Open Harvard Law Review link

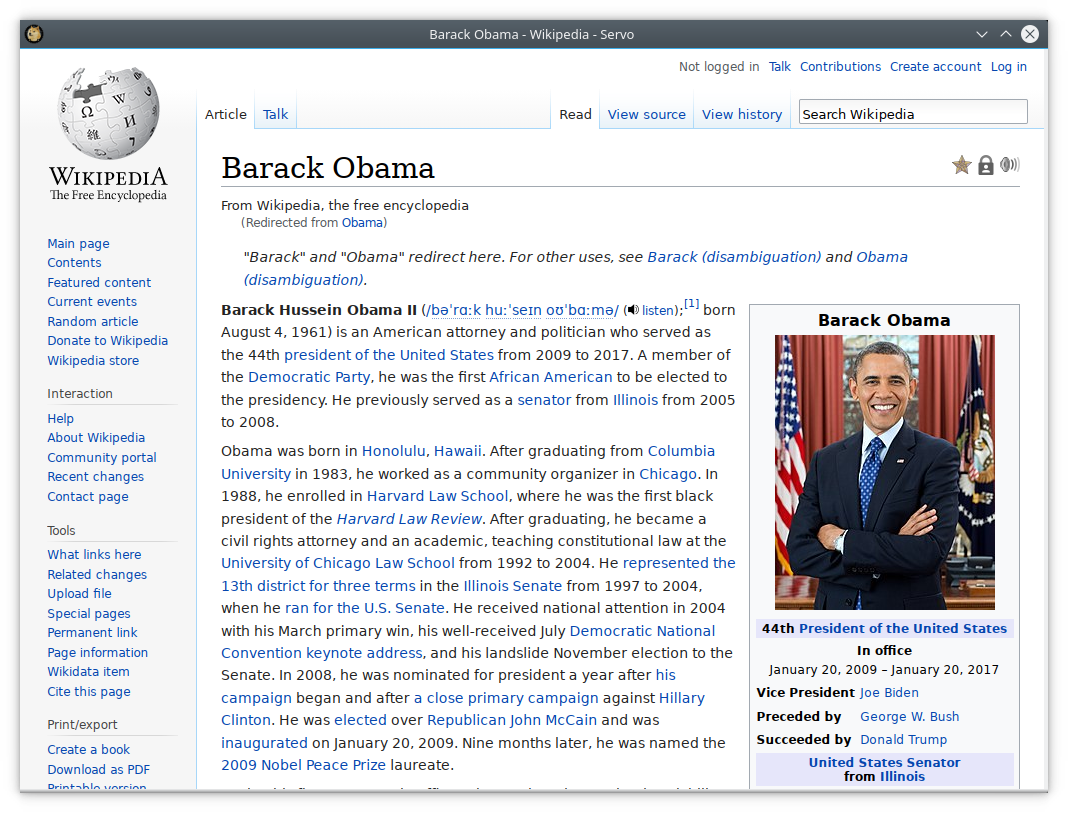(x=409, y=519)
